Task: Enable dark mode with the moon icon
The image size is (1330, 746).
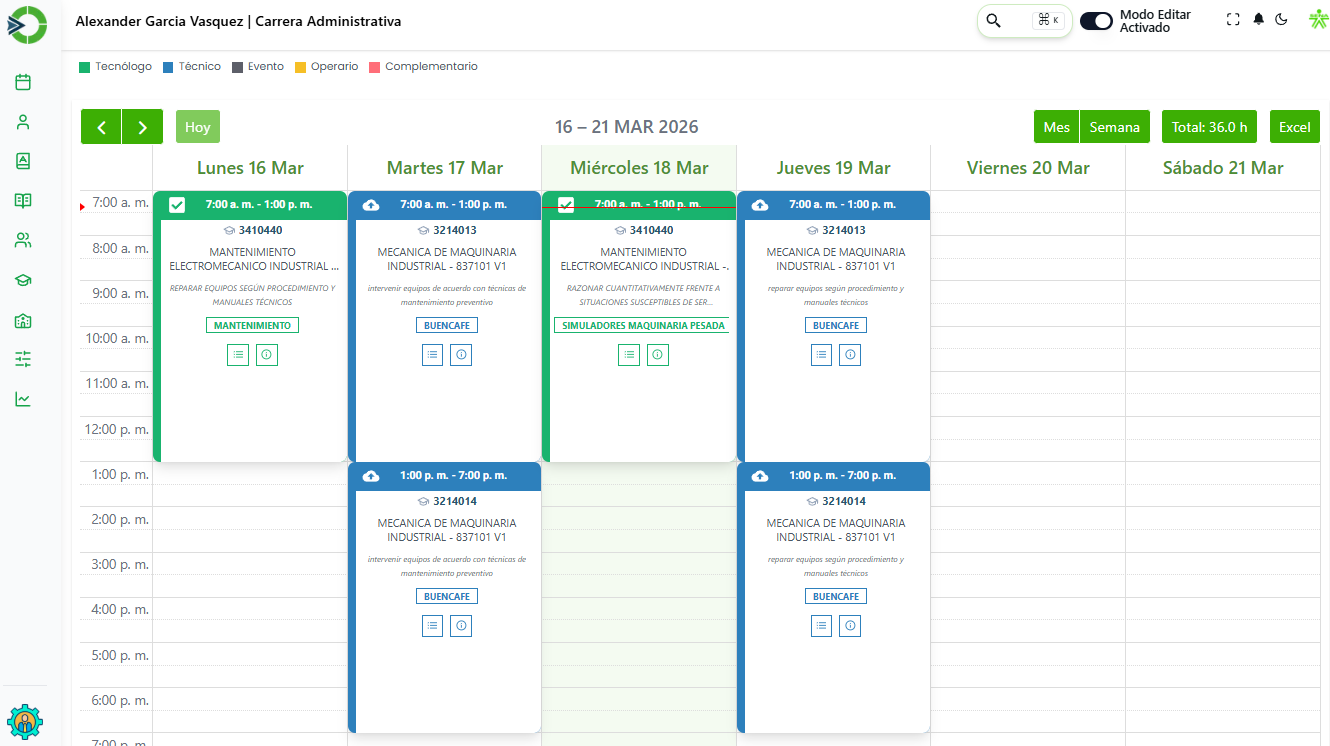Action: pos(1281,19)
